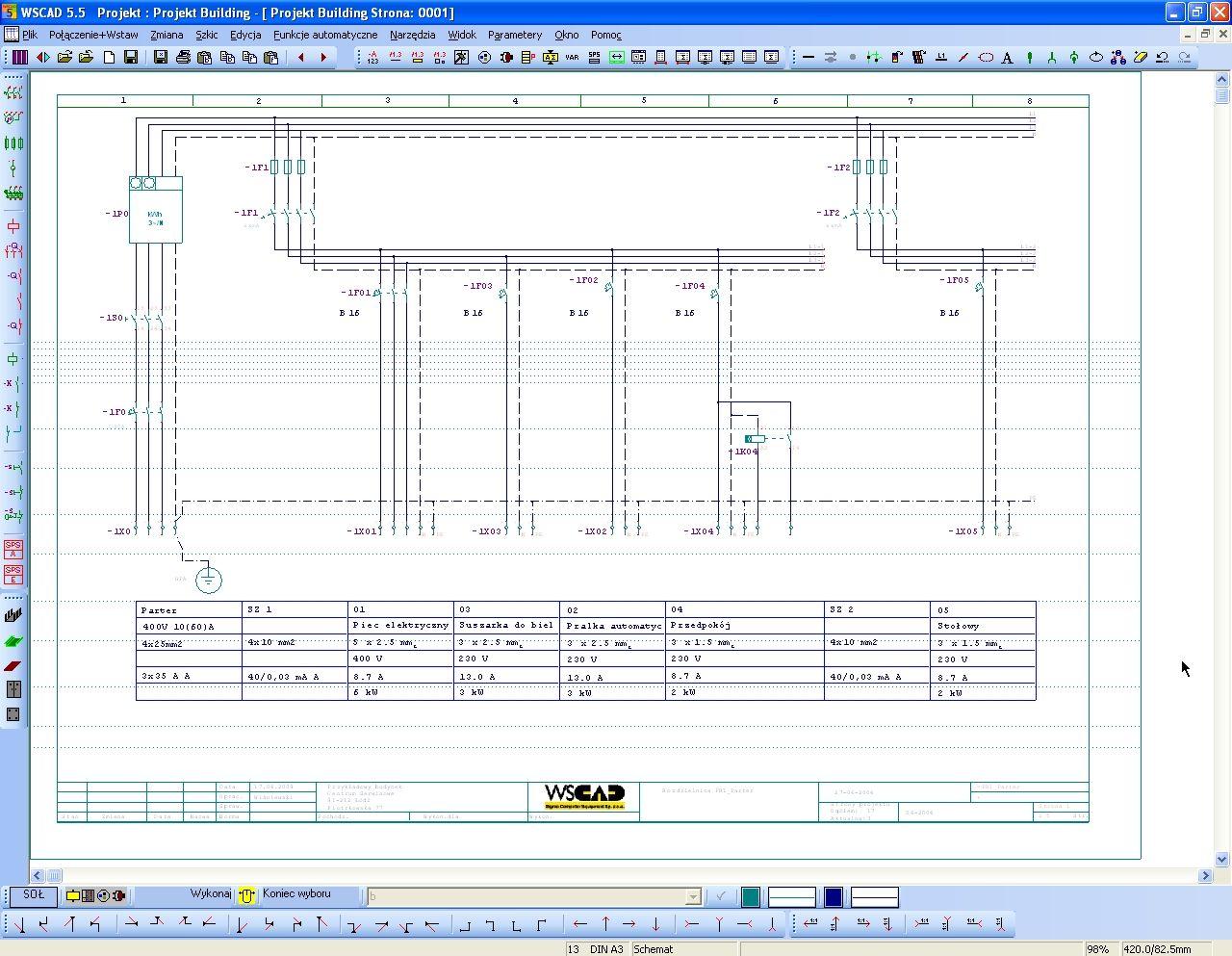Click the WSCAD logo in title block
The image size is (1232, 956).
click(x=584, y=796)
